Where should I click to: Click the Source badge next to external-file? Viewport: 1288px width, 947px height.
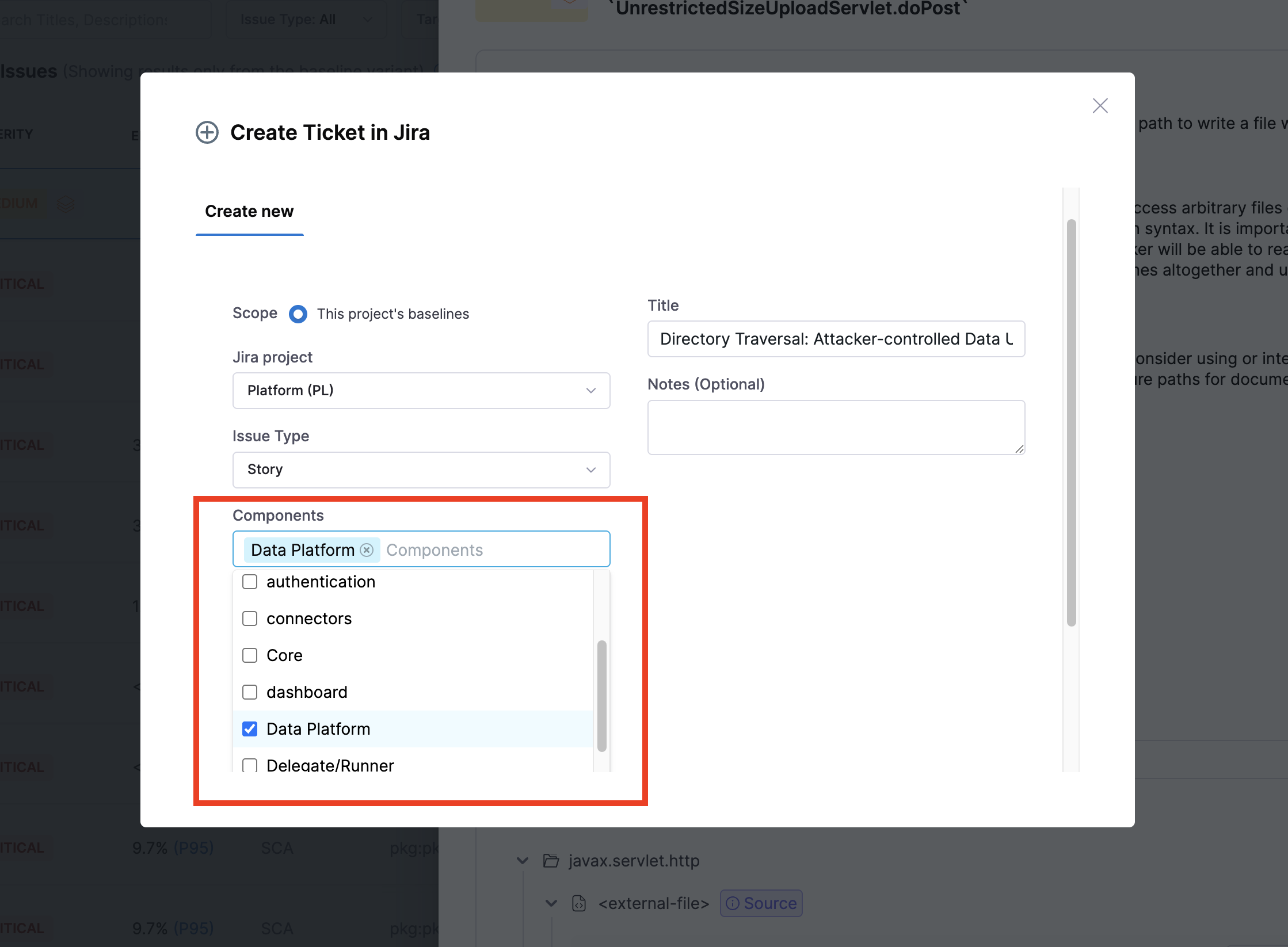click(761, 903)
